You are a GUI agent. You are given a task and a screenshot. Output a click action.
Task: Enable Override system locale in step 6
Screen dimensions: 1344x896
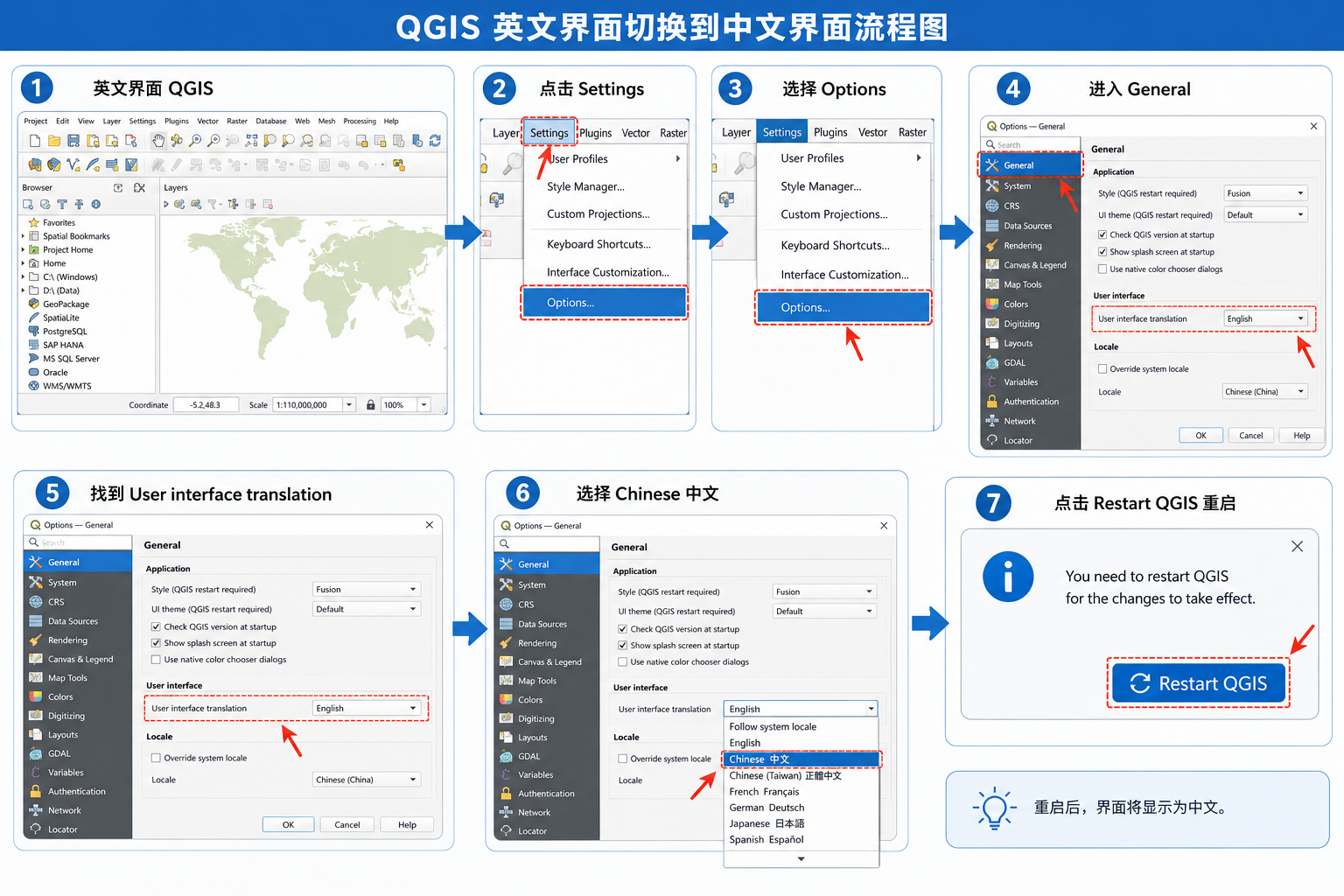622,759
